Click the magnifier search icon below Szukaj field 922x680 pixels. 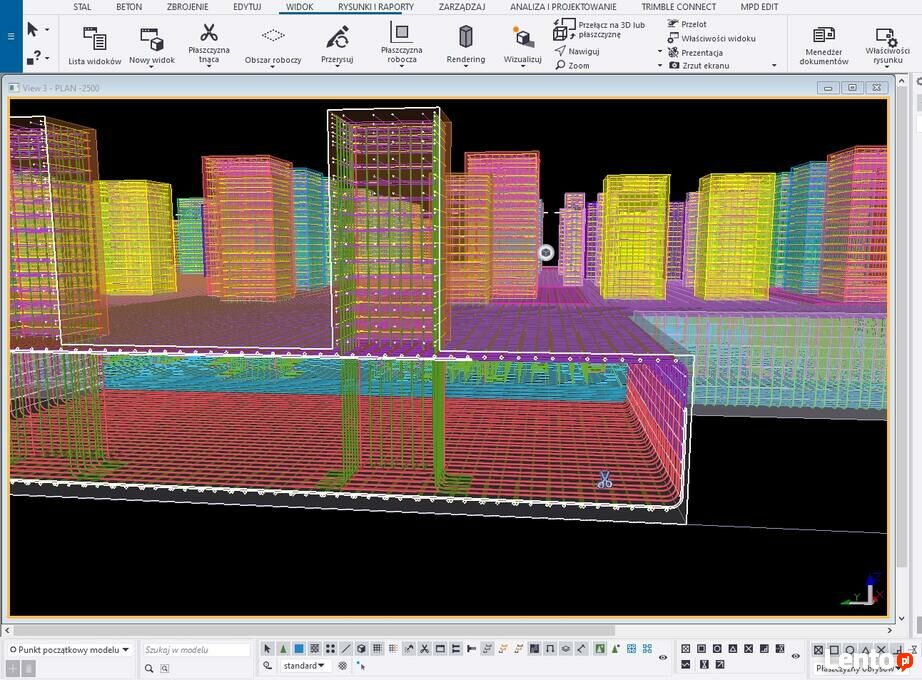(149, 668)
